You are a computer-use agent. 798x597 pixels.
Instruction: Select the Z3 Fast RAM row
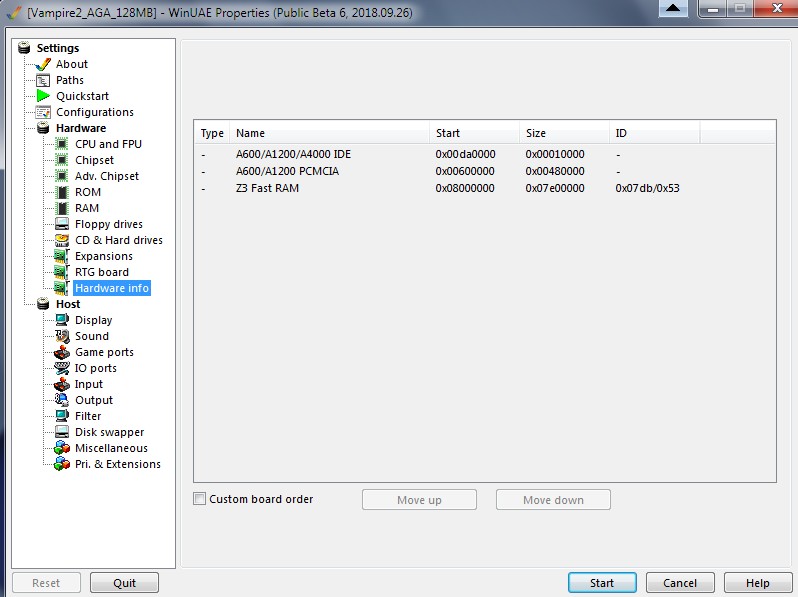(267, 188)
